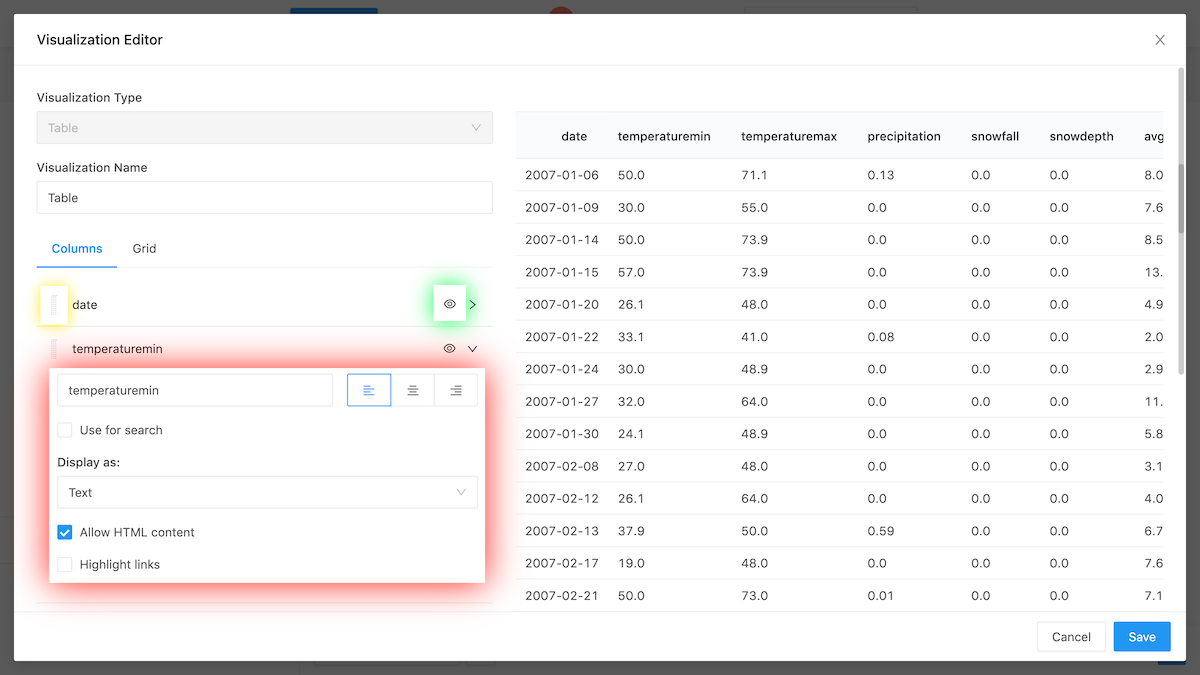
Task: Open the Visualization Type dropdown
Action: [264, 128]
